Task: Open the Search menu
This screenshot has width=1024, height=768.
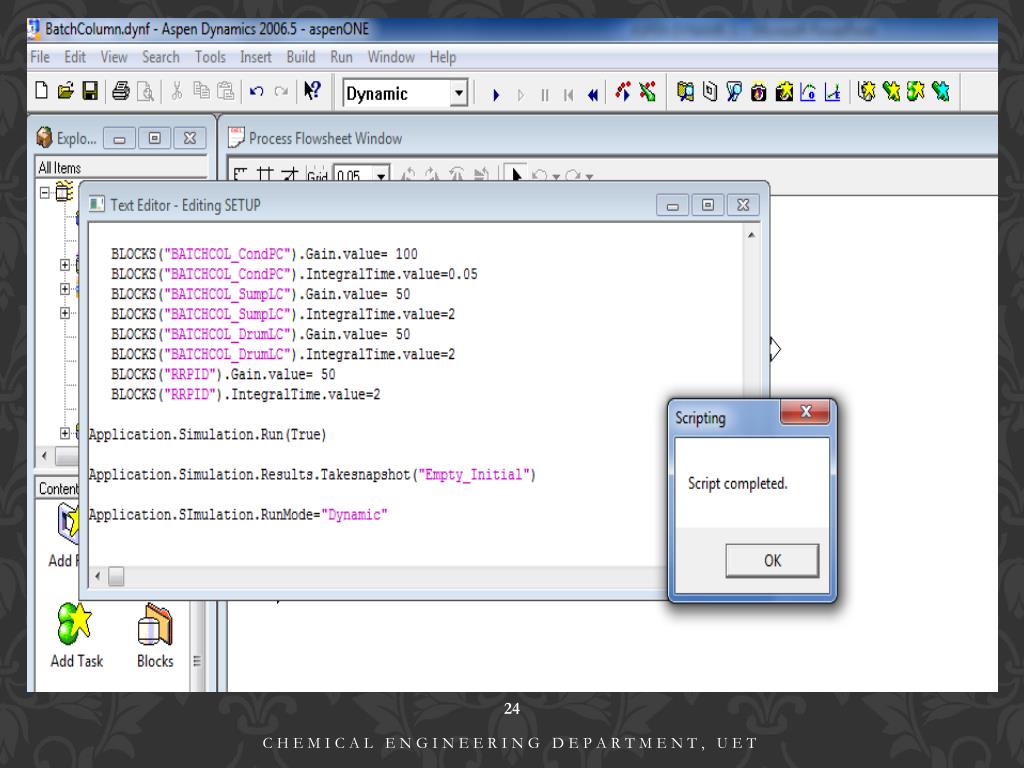Action: click(161, 57)
